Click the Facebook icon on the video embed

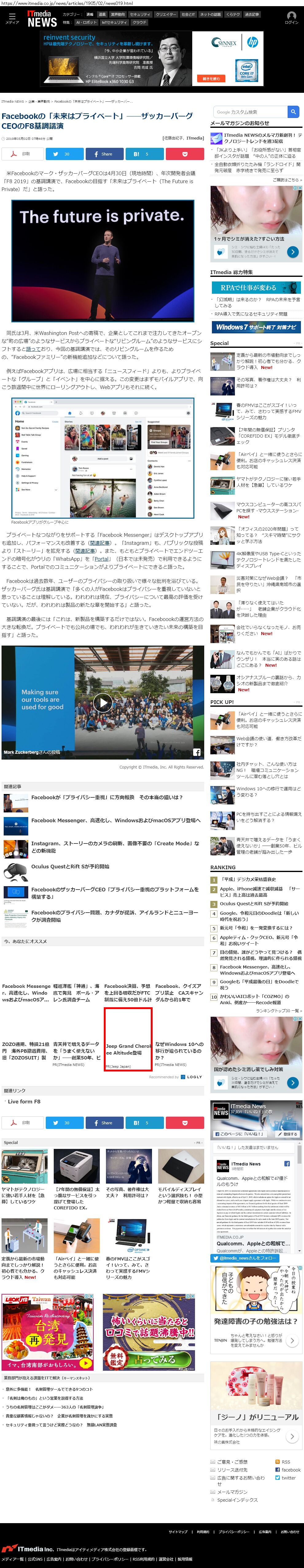click(x=197, y=752)
